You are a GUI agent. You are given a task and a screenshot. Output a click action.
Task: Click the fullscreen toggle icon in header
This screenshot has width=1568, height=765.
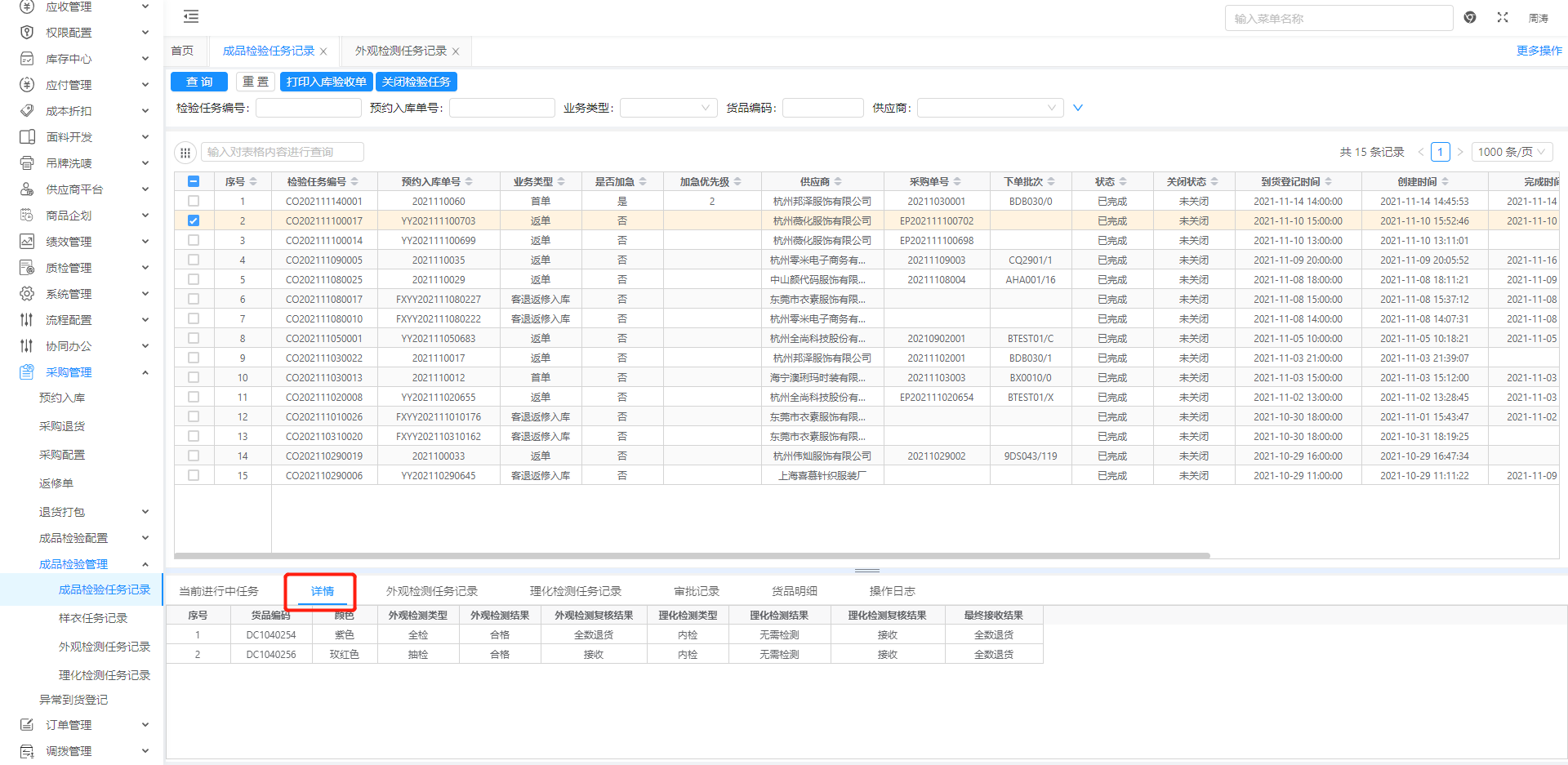(1502, 17)
